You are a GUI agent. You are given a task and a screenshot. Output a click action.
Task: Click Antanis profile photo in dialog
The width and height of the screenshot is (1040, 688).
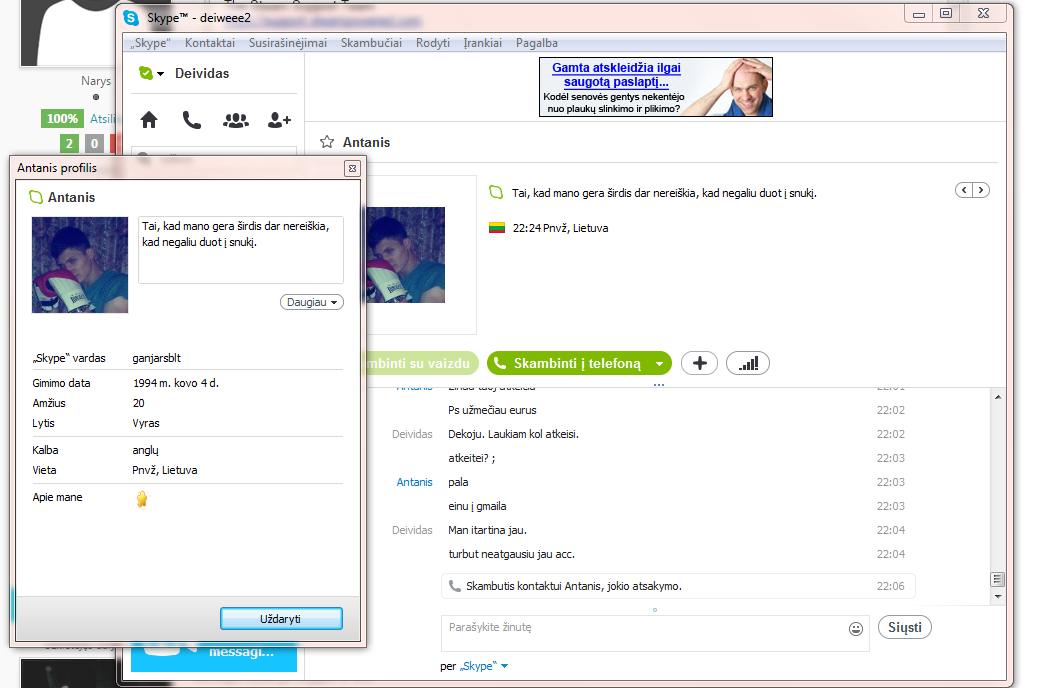(x=80, y=265)
